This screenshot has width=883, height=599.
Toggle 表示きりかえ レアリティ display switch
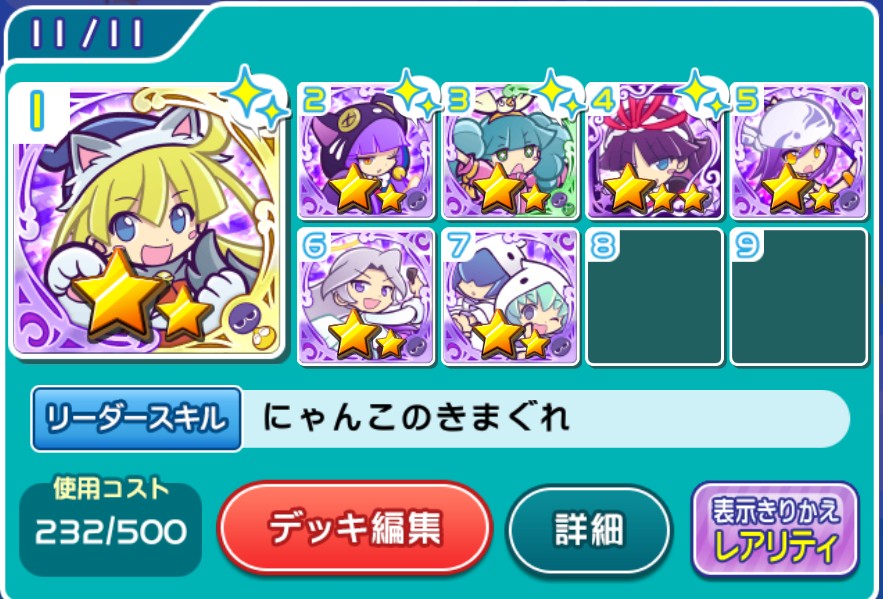(x=776, y=529)
